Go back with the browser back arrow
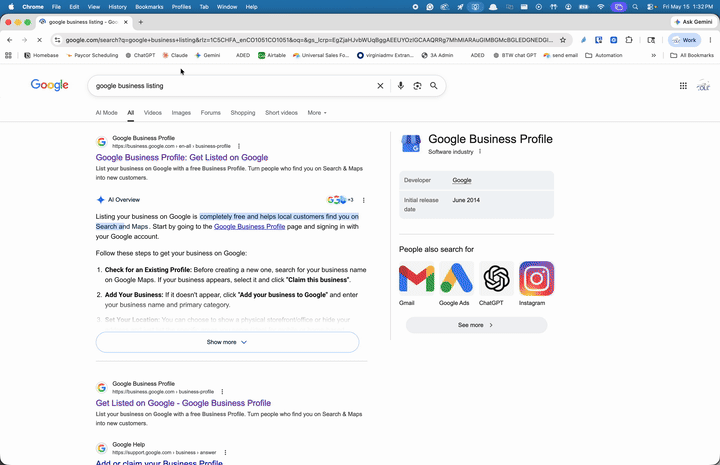The width and height of the screenshot is (720, 465). point(10,40)
